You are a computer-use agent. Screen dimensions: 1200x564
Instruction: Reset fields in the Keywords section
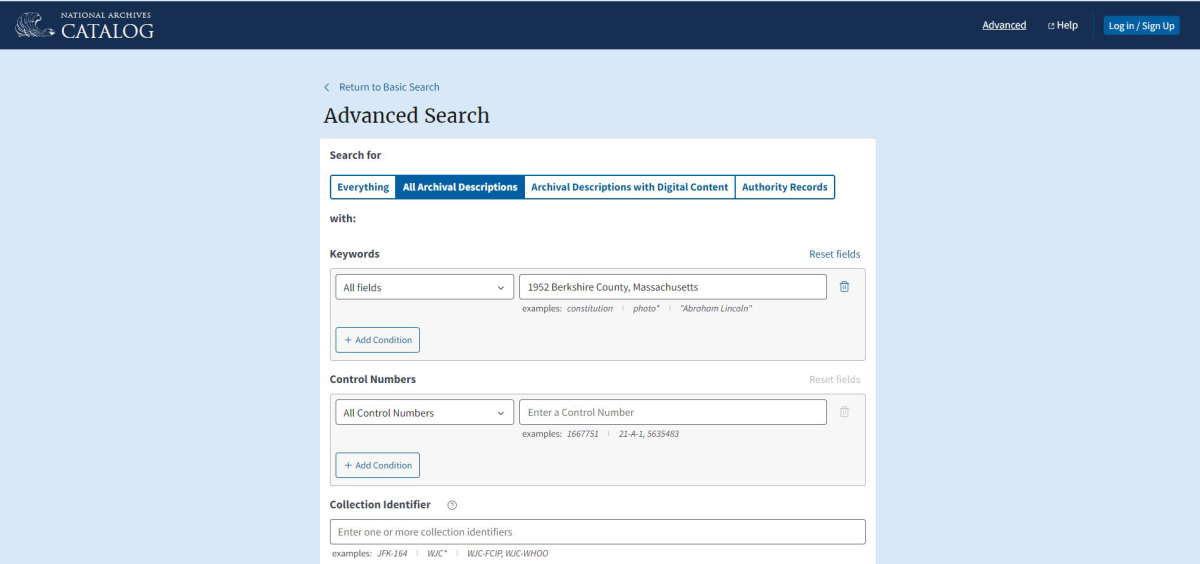(834, 254)
